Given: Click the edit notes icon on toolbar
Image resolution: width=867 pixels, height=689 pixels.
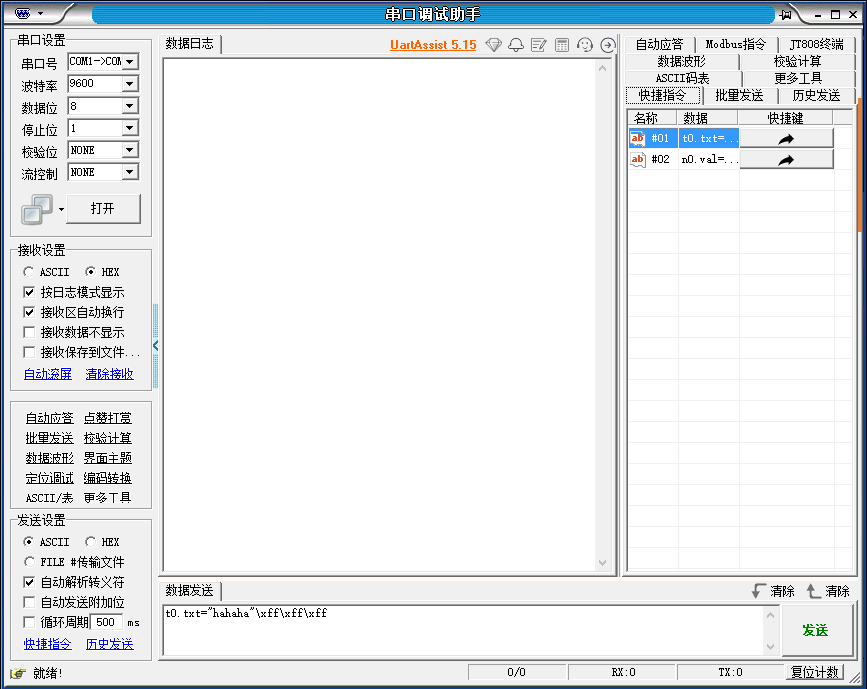Looking at the screenshot, I should pyautogui.click(x=536, y=46).
